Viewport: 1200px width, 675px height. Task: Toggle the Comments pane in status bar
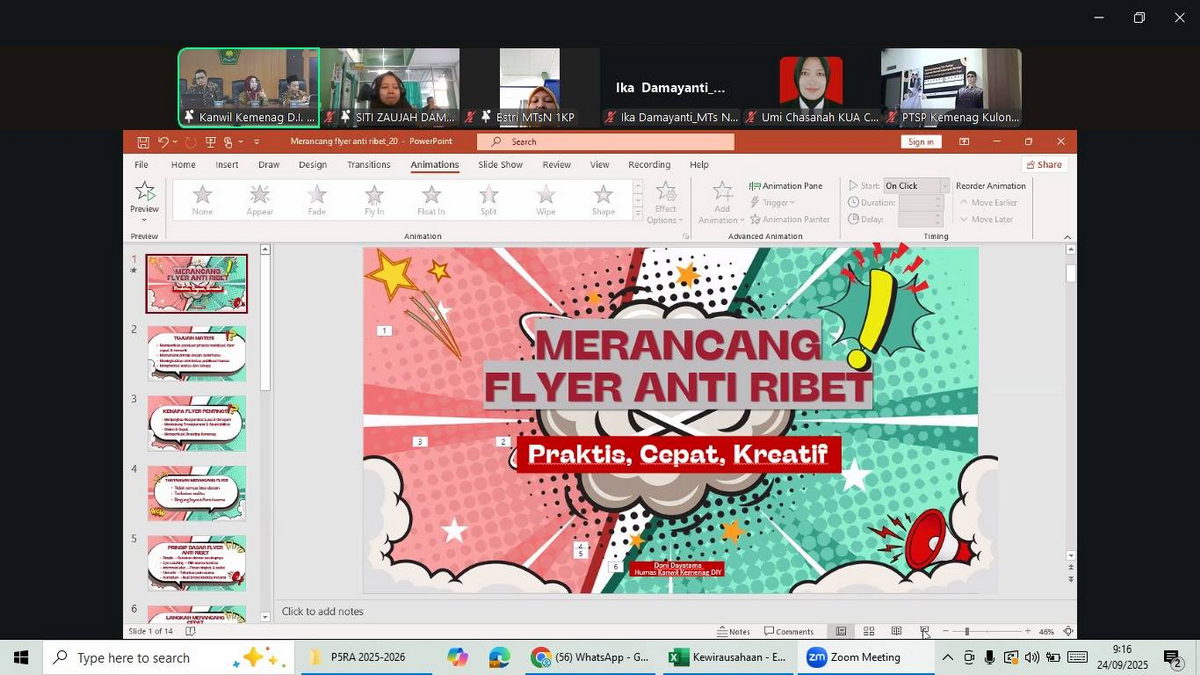click(789, 631)
